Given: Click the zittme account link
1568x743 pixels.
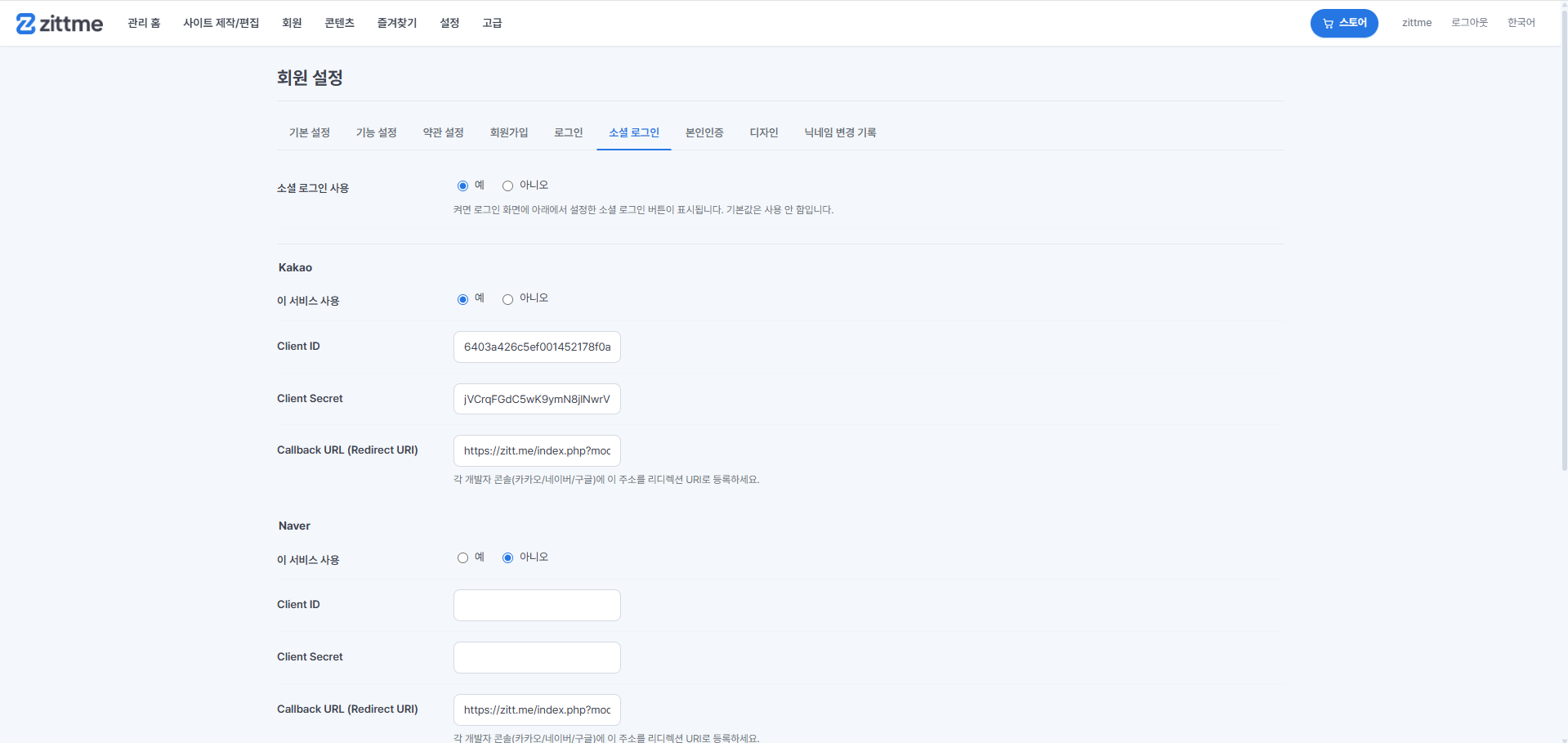Looking at the screenshot, I should pyautogui.click(x=1417, y=23).
